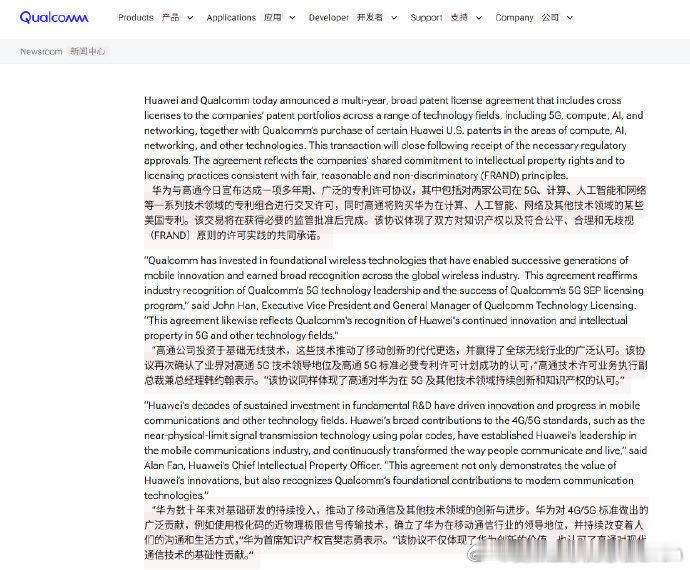Screen dimensions: 690x570
Task: Expand the Applications chevron arrow
Action: 292,18
